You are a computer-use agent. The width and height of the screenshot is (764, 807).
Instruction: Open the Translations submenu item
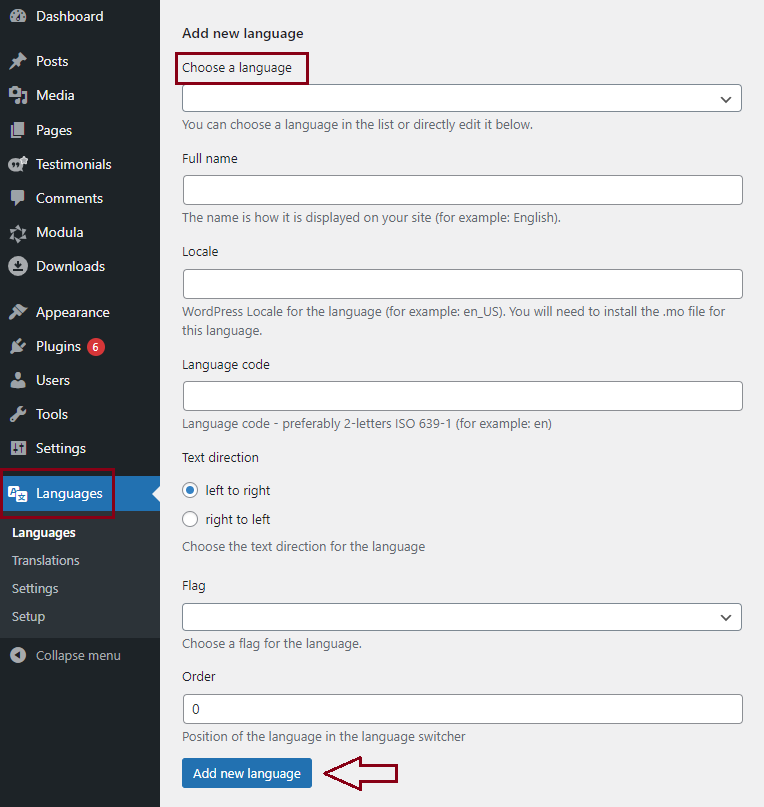pos(46,561)
